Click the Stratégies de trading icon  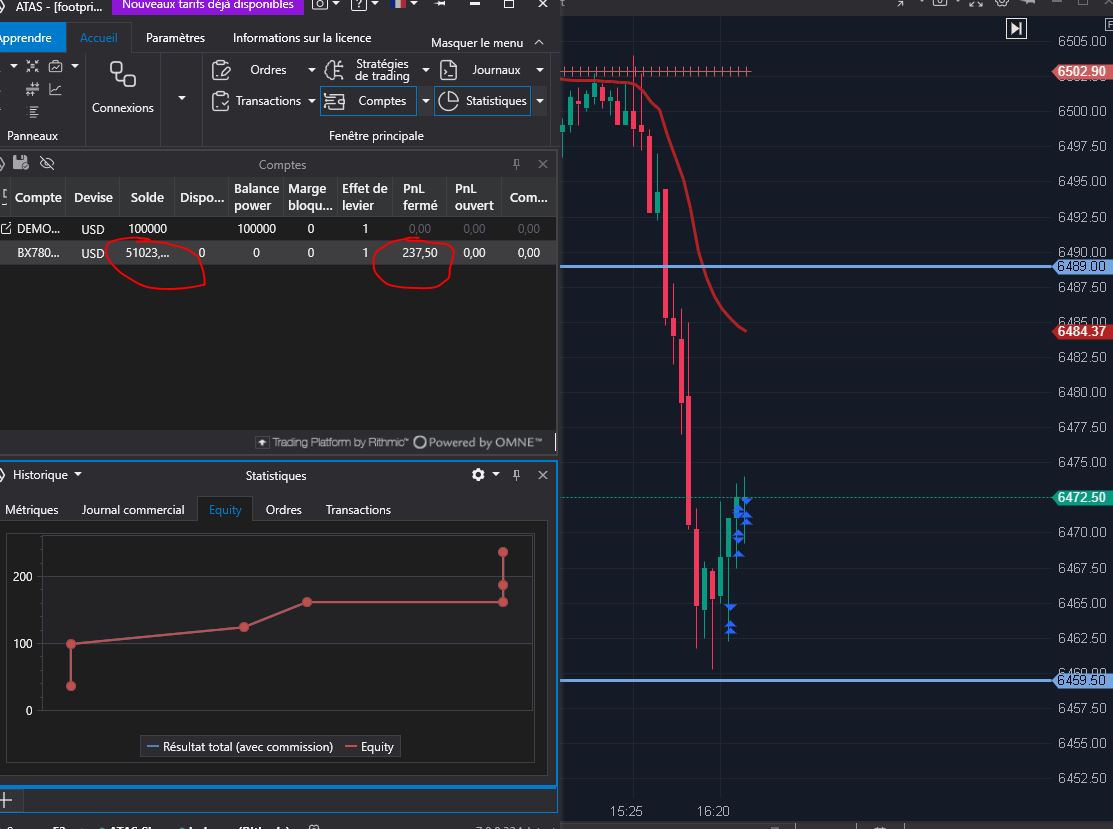334,70
